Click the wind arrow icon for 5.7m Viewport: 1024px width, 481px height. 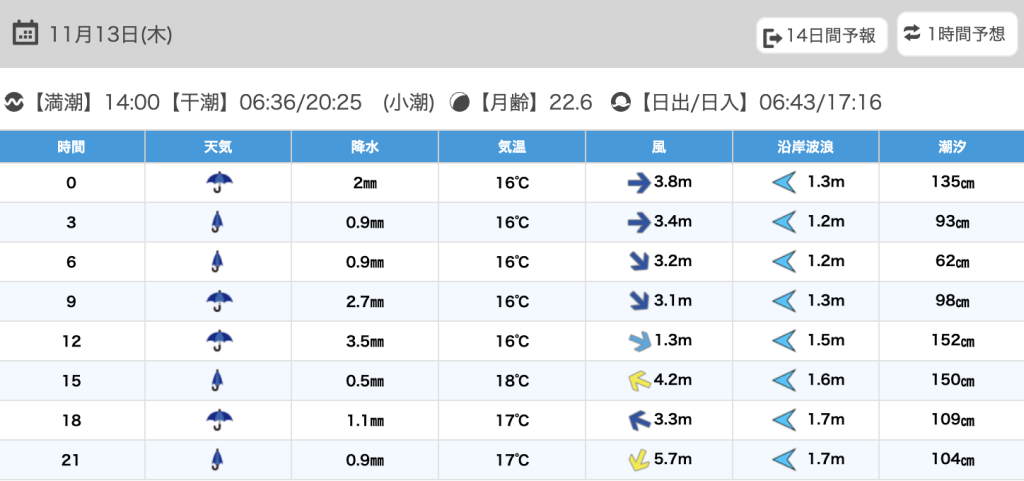coord(638,460)
